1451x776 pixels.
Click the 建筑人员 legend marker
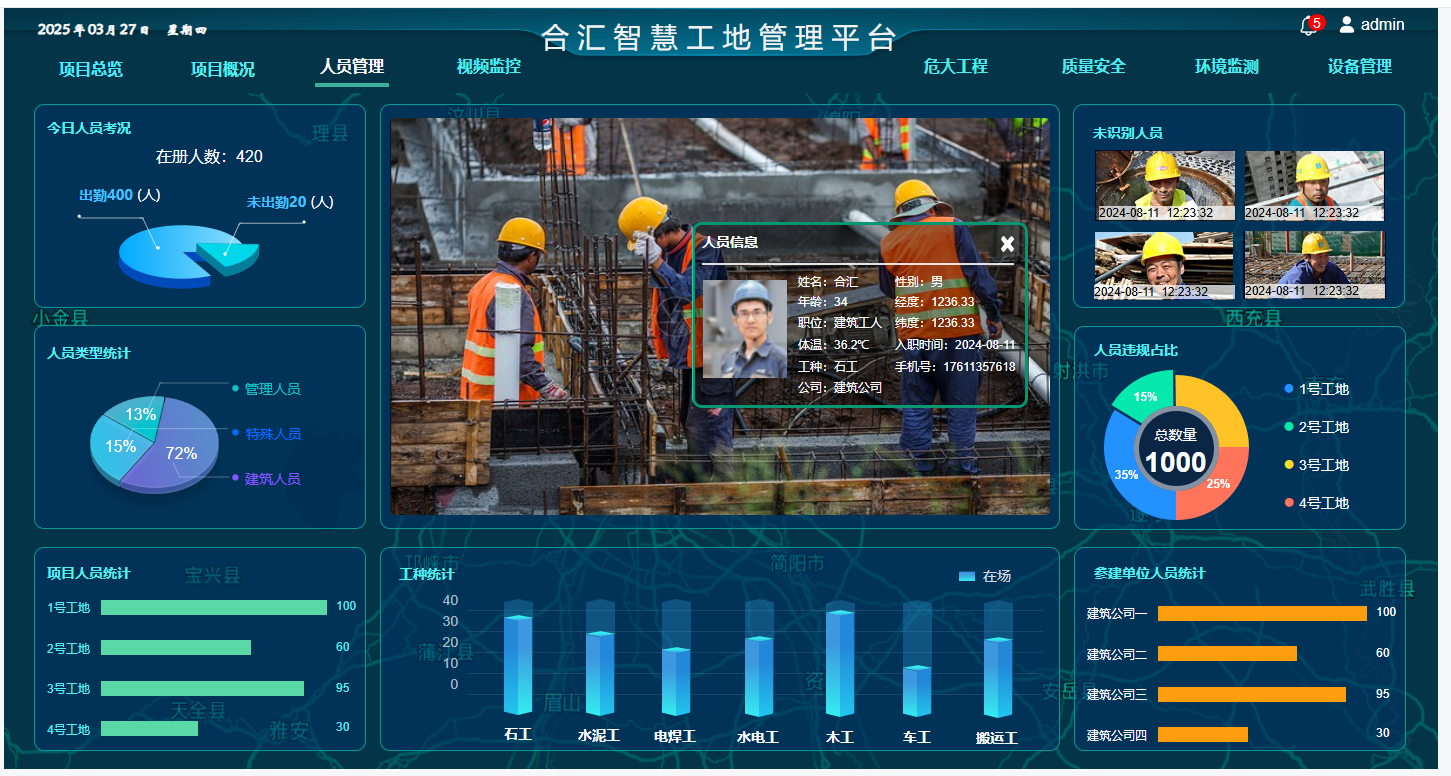tap(235, 478)
